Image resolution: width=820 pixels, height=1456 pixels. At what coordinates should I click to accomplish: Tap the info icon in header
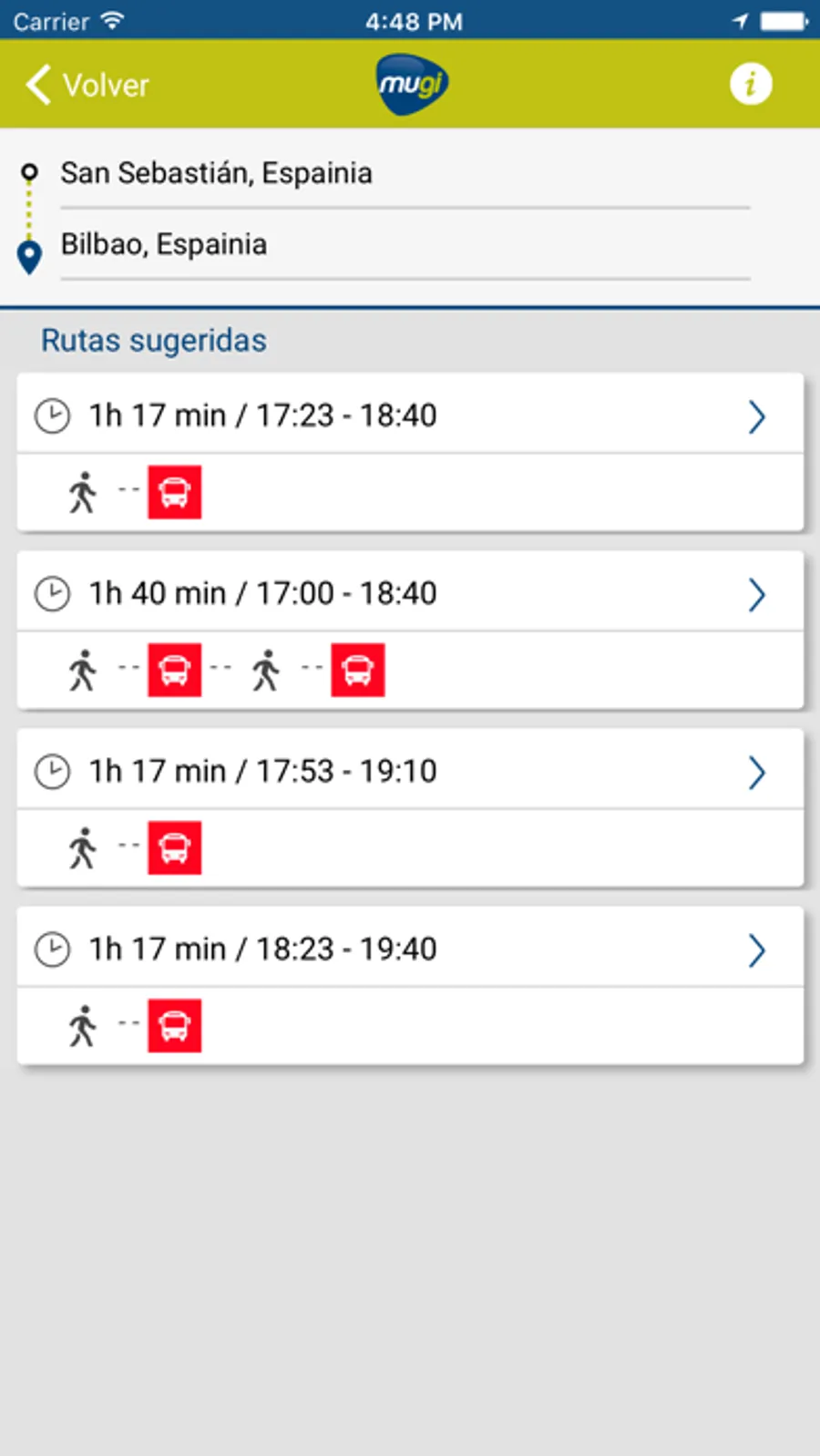click(x=751, y=84)
